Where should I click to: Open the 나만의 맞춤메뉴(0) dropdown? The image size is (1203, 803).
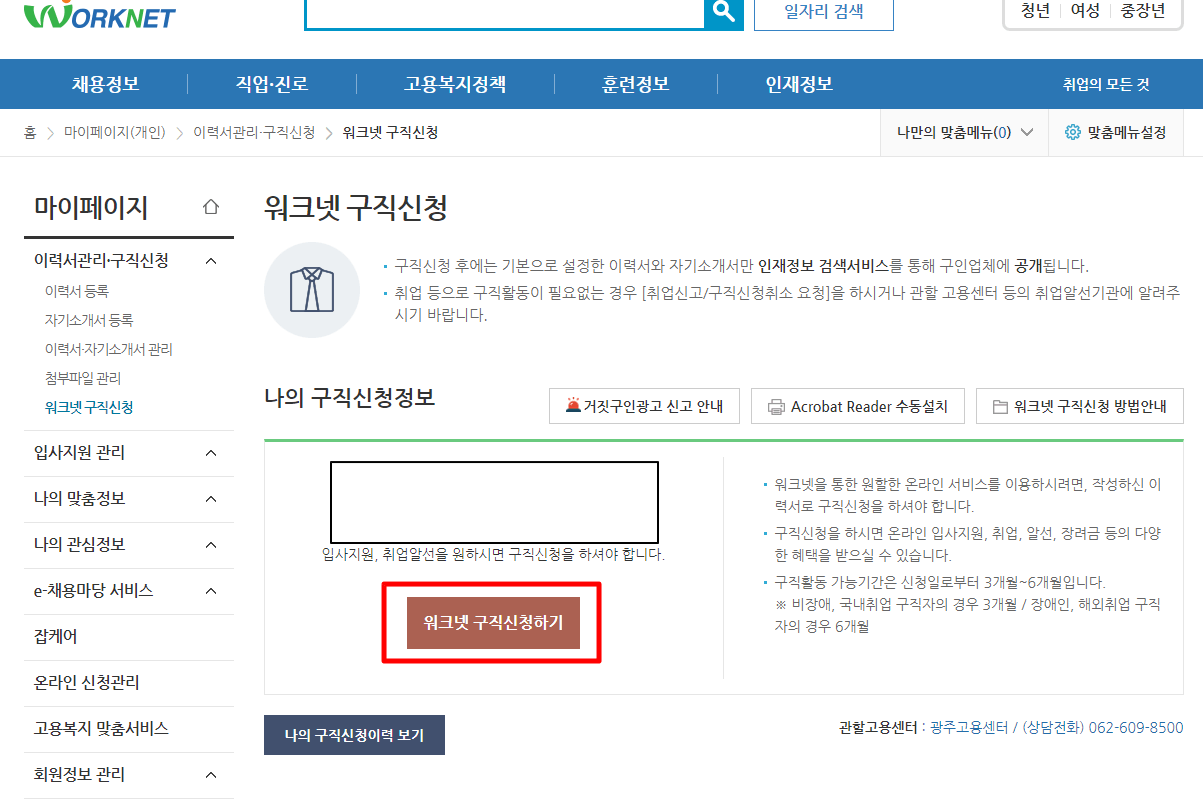tap(962, 132)
